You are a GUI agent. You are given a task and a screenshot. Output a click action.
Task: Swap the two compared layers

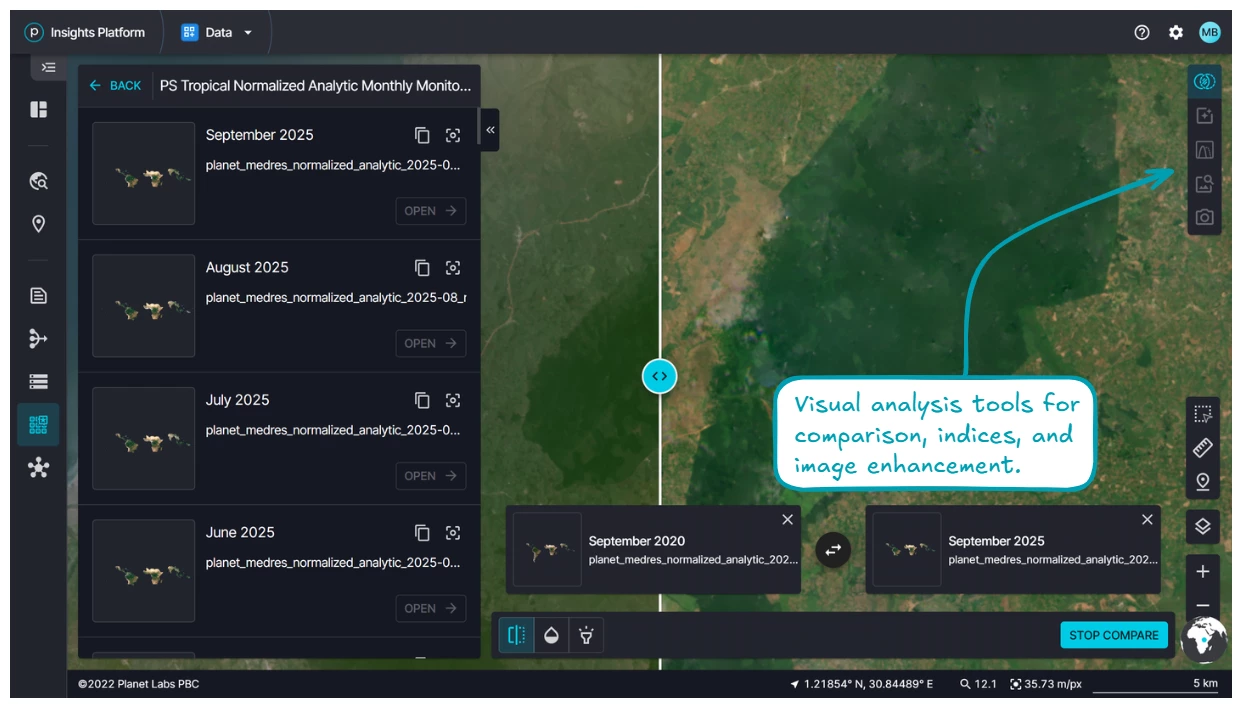pos(833,550)
